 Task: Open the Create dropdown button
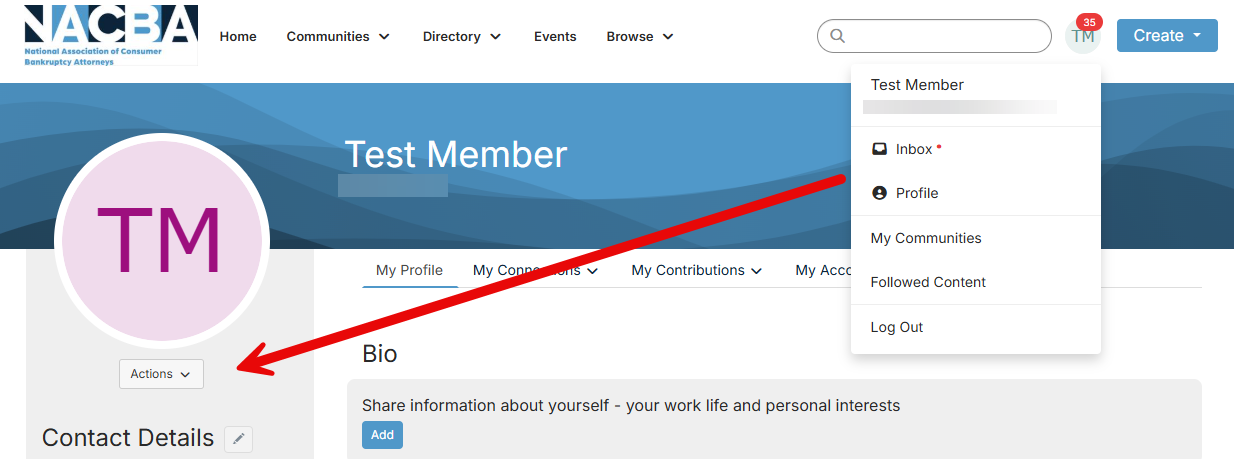[1167, 36]
